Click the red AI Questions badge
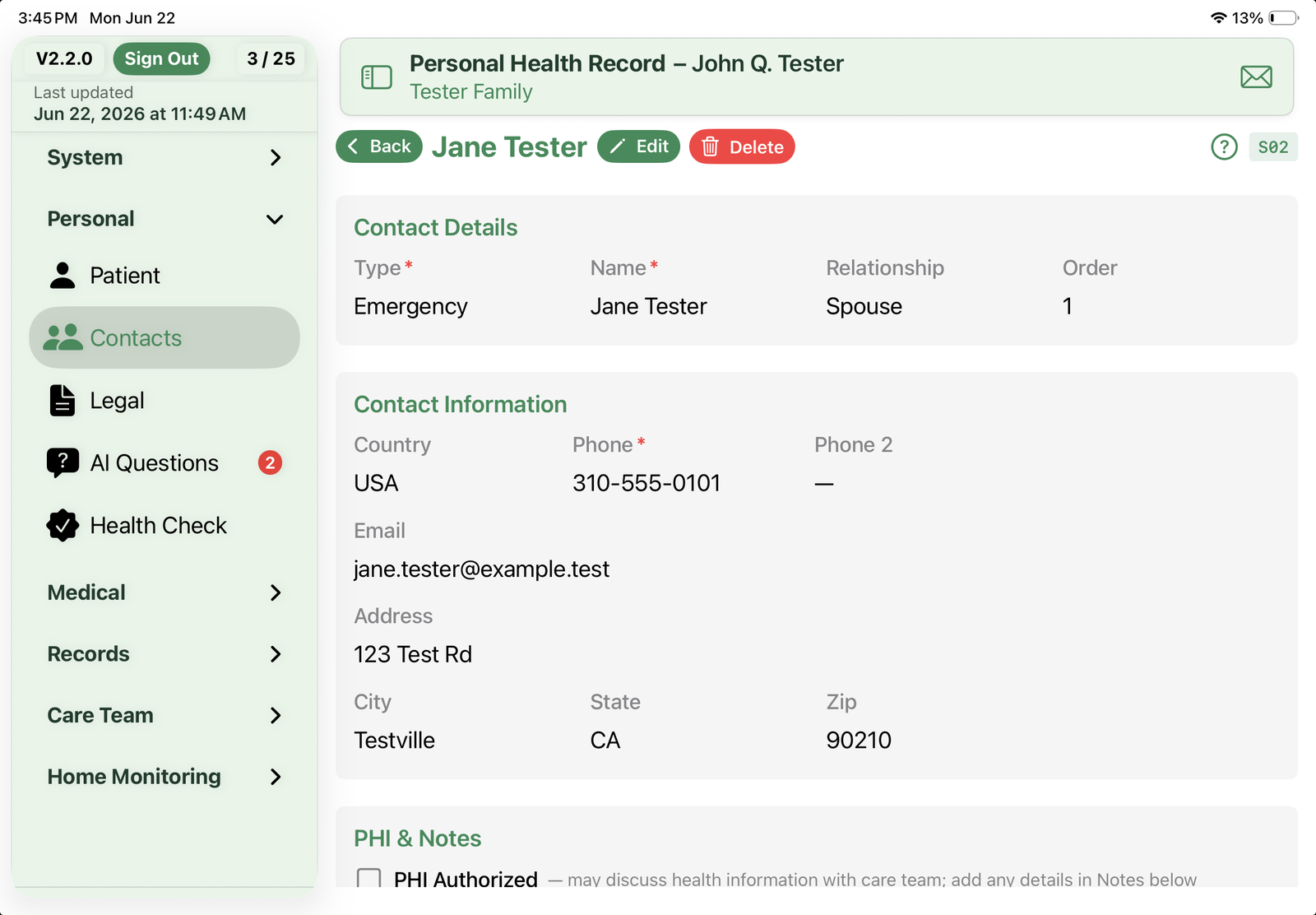The width and height of the screenshot is (1316, 915). pyautogui.click(x=270, y=463)
